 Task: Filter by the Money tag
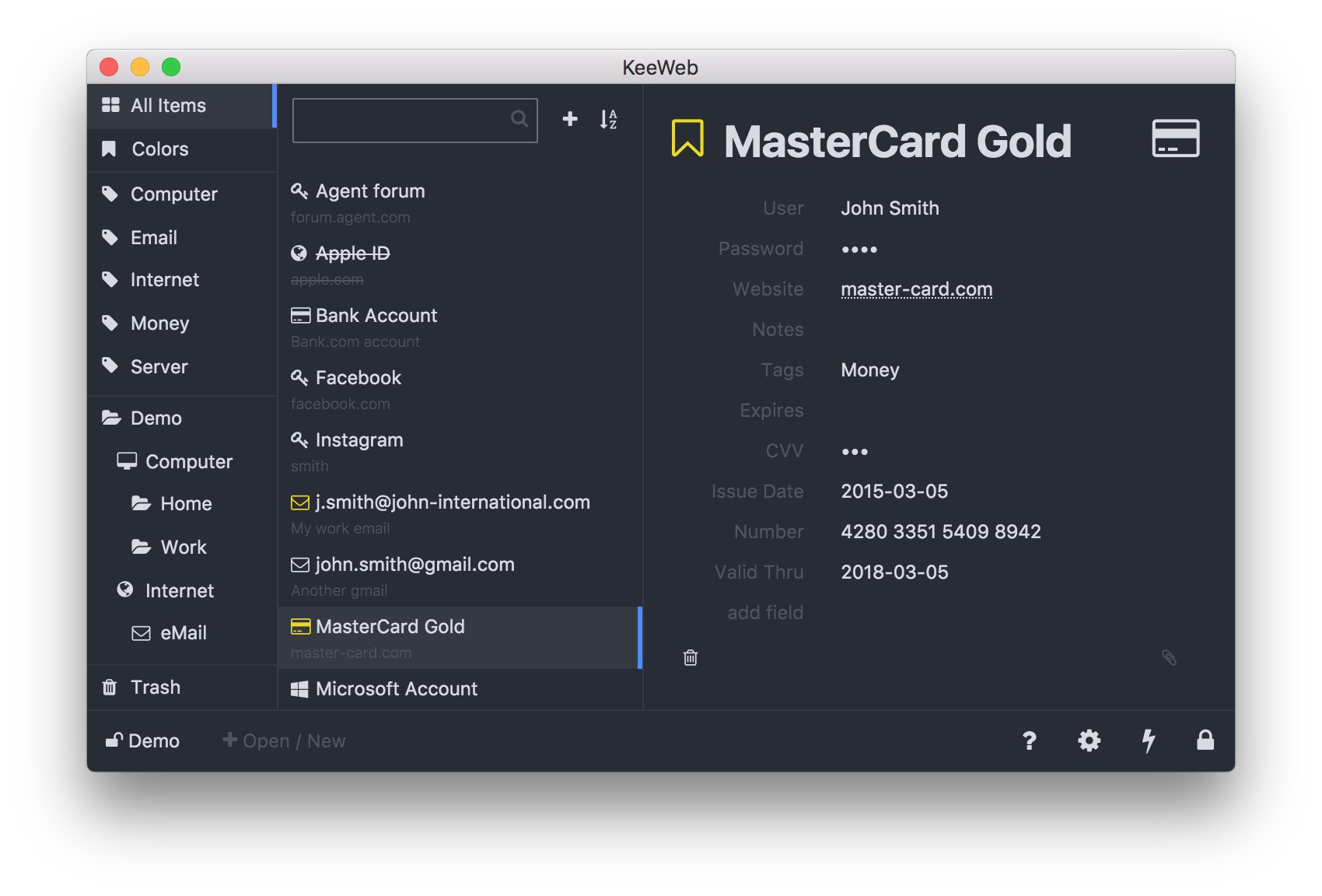(182, 323)
